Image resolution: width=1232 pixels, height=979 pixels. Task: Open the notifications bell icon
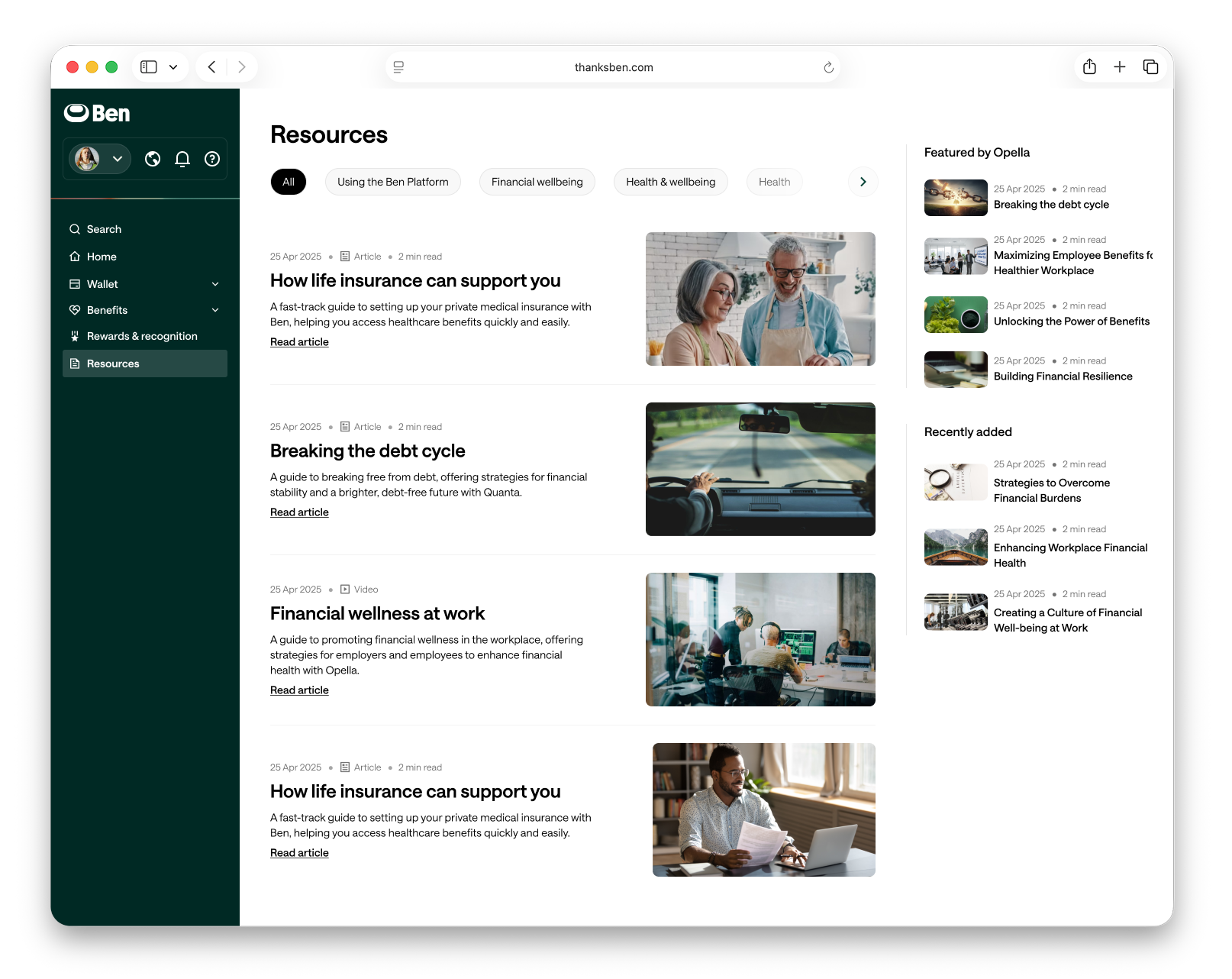(182, 159)
